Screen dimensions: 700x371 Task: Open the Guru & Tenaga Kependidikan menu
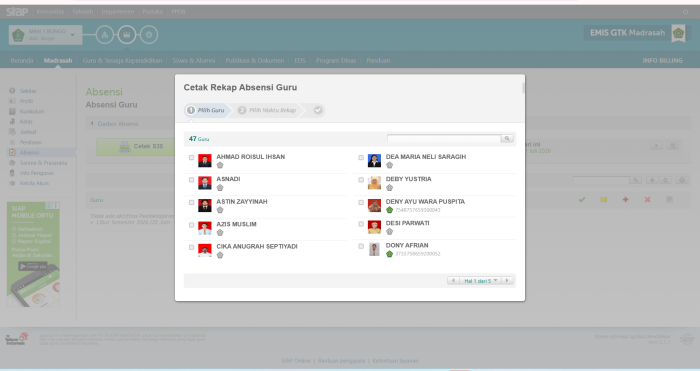(122, 60)
